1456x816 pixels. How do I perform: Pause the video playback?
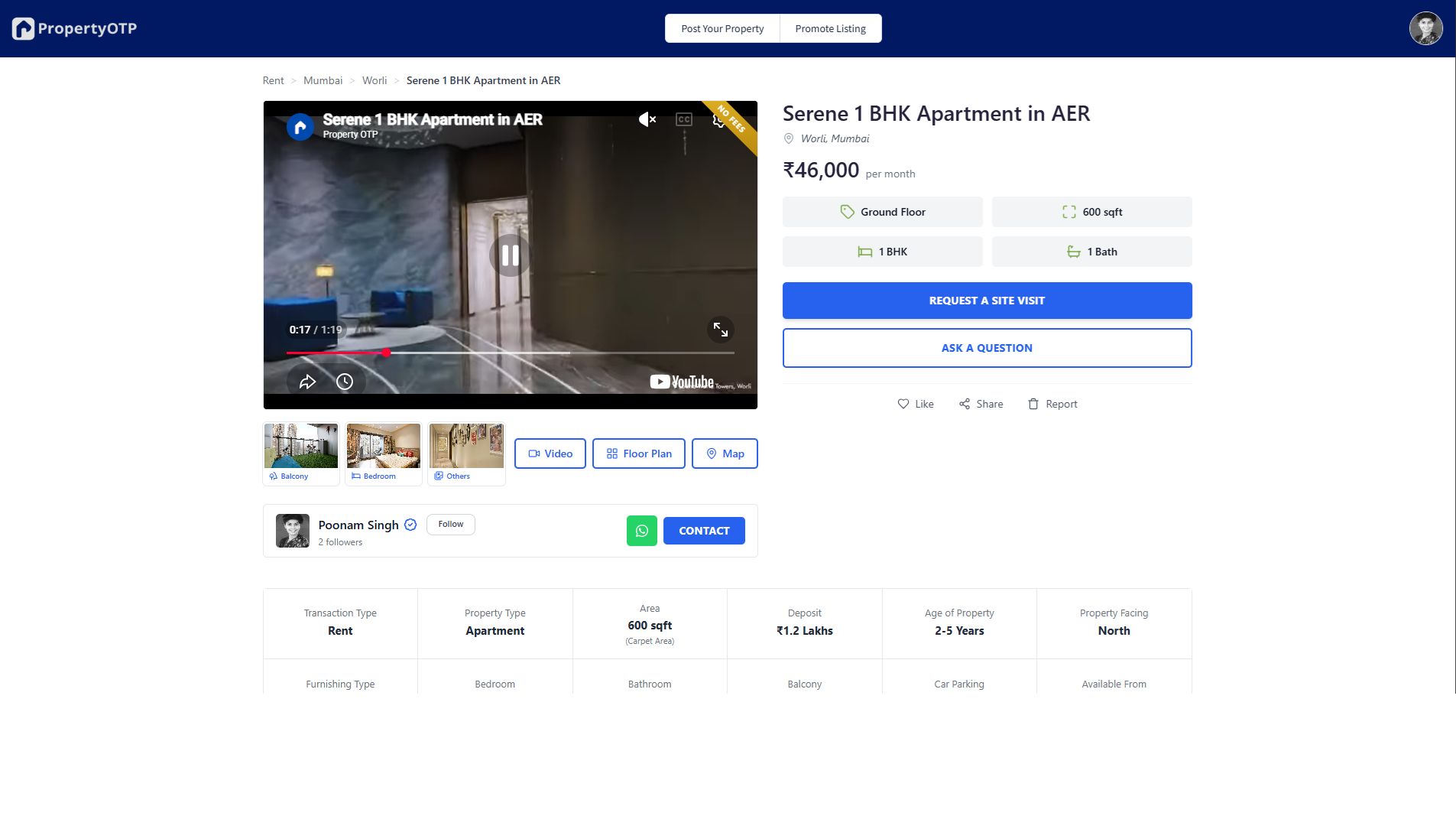(x=510, y=255)
